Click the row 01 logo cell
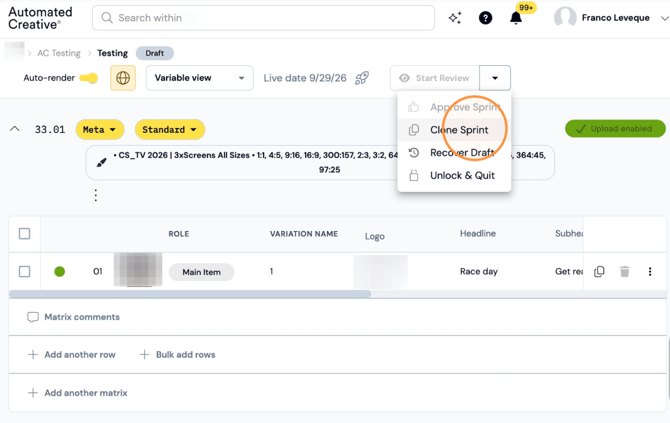This screenshot has height=423, width=670. [x=380, y=271]
